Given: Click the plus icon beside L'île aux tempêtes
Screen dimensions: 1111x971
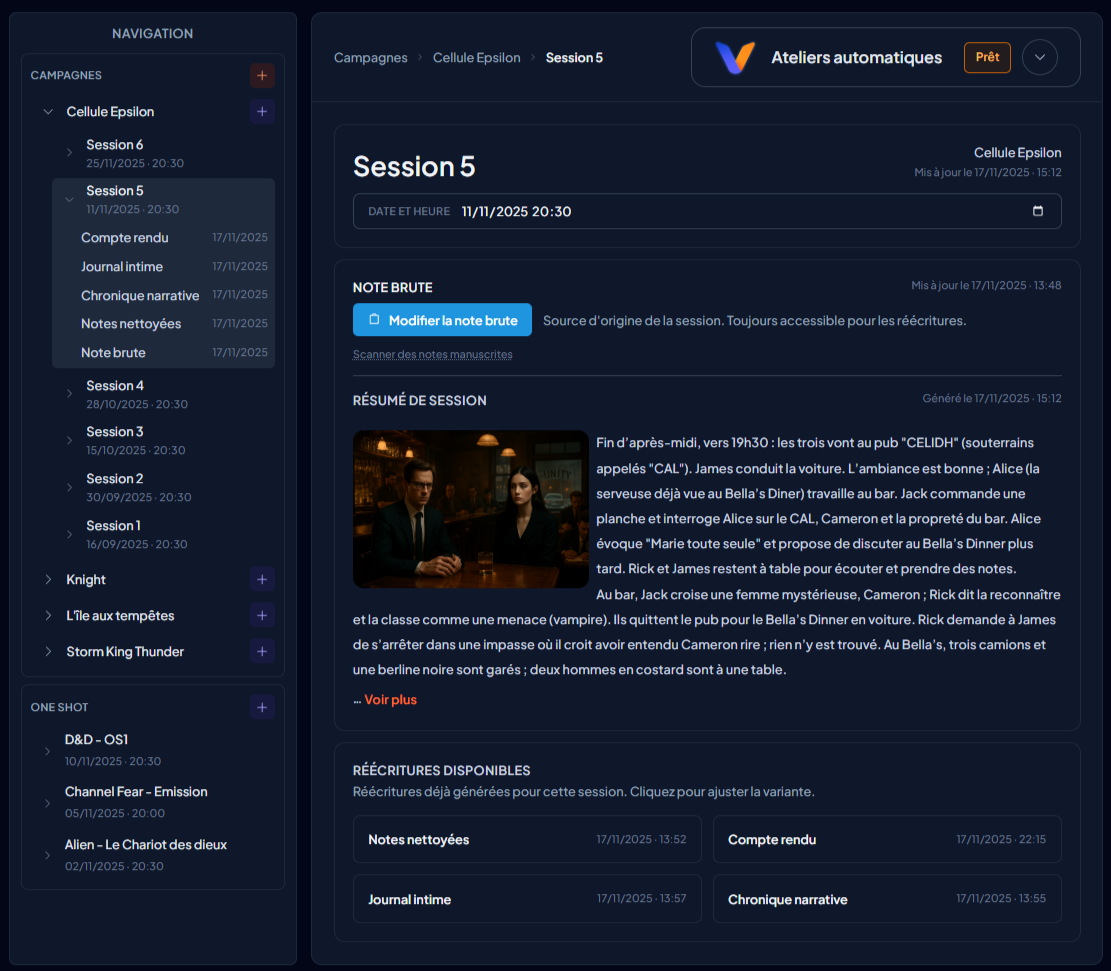Looking at the screenshot, I should (262, 615).
